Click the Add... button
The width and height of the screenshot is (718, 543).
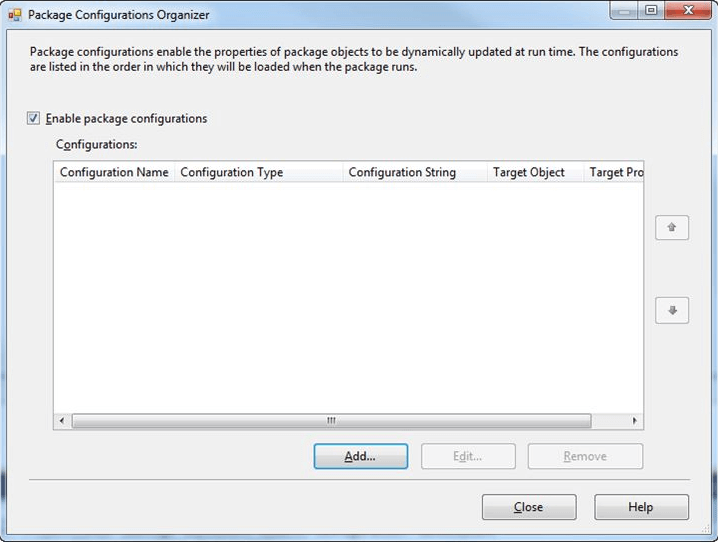361,456
